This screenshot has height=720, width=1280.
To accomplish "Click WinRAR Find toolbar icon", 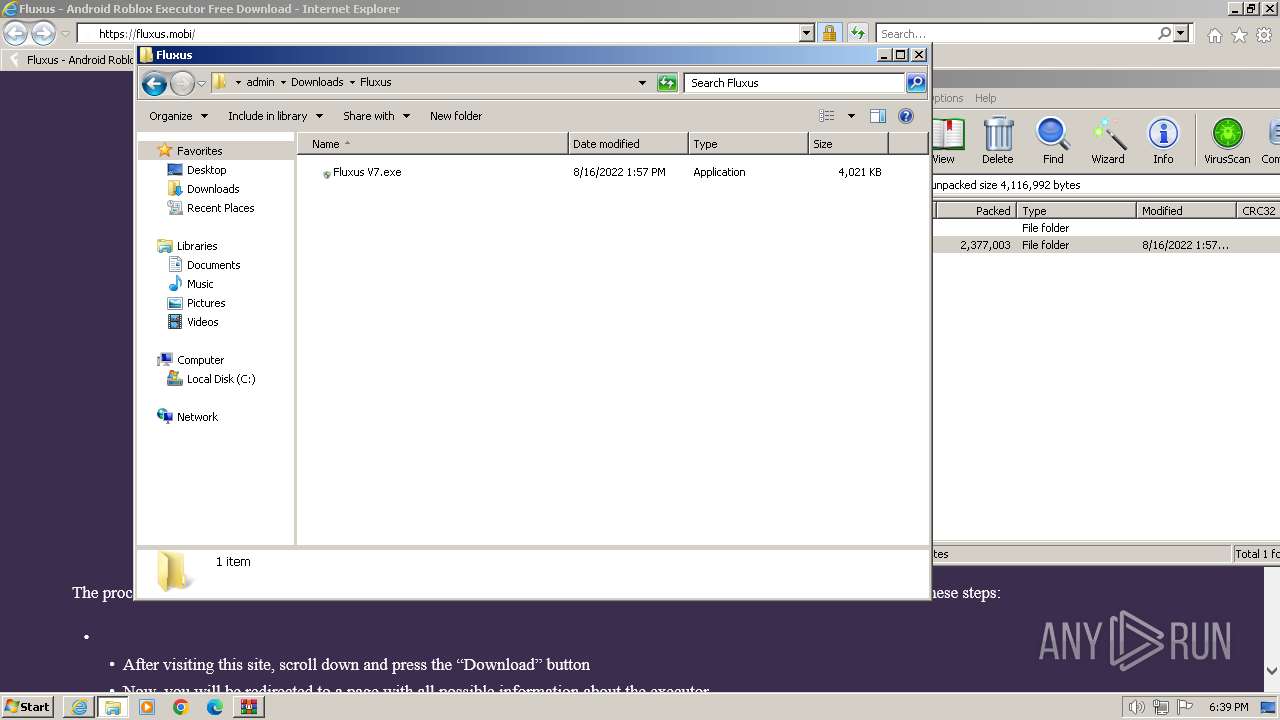I will click(1053, 141).
